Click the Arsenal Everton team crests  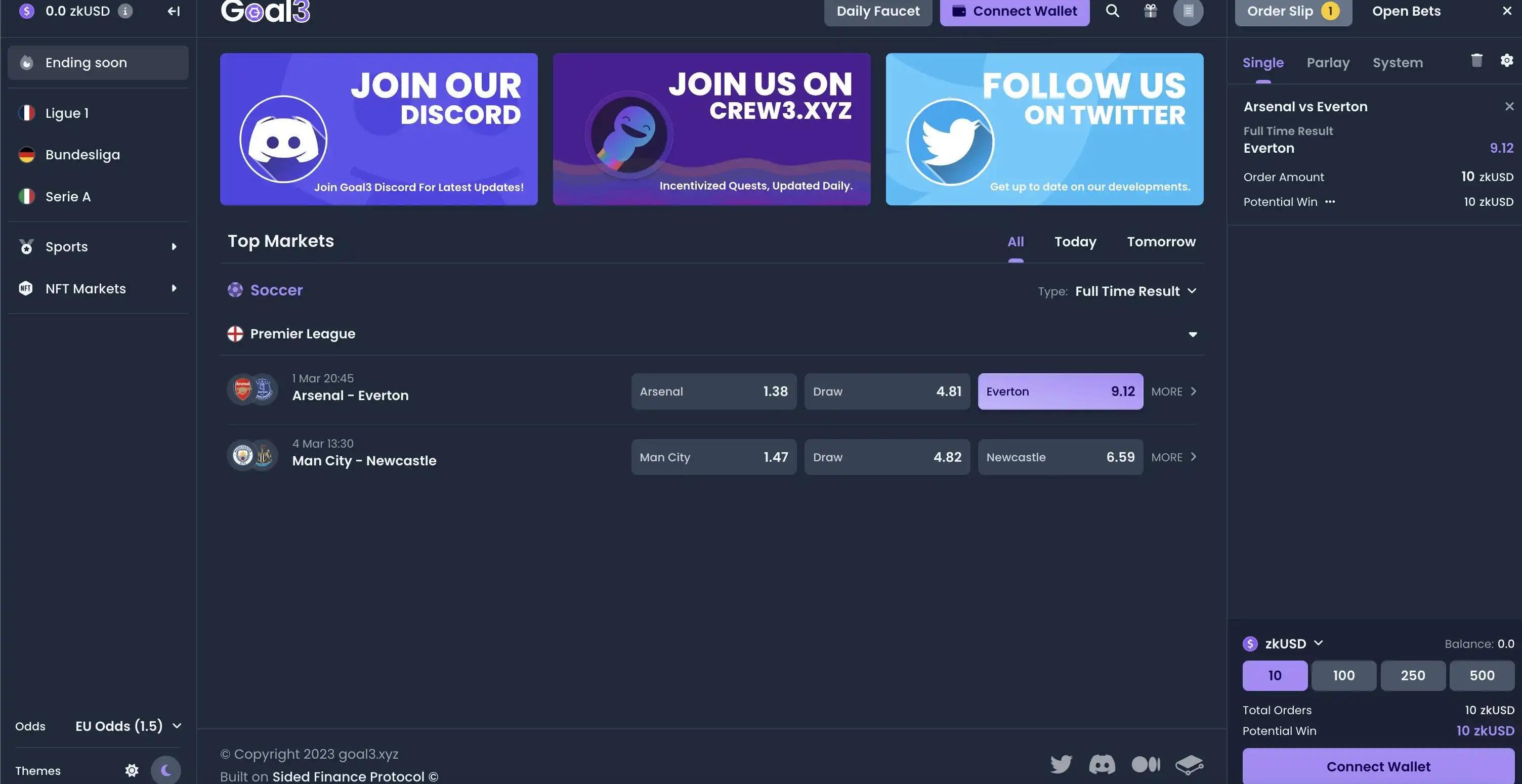(252, 390)
